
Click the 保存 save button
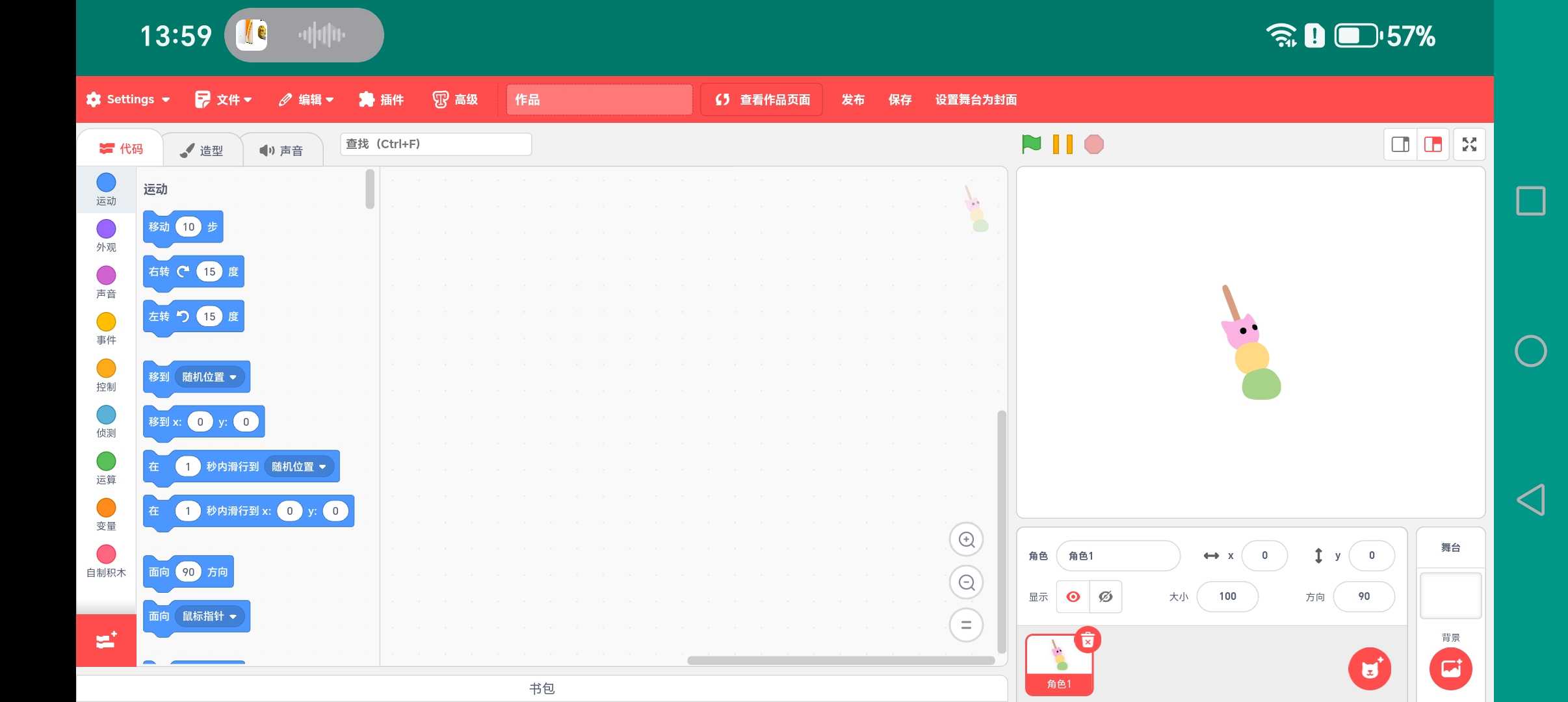pos(900,99)
